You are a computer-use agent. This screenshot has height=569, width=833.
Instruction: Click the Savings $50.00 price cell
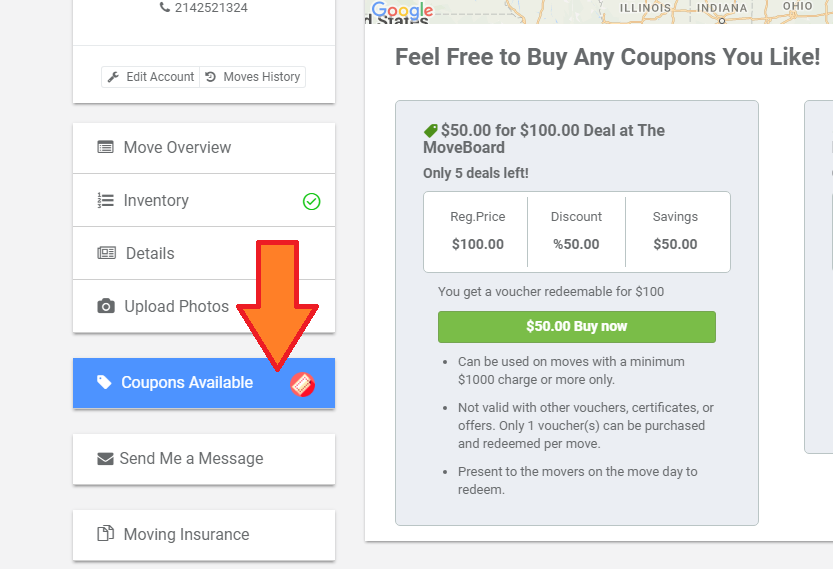pyautogui.click(x=675, y=232)
